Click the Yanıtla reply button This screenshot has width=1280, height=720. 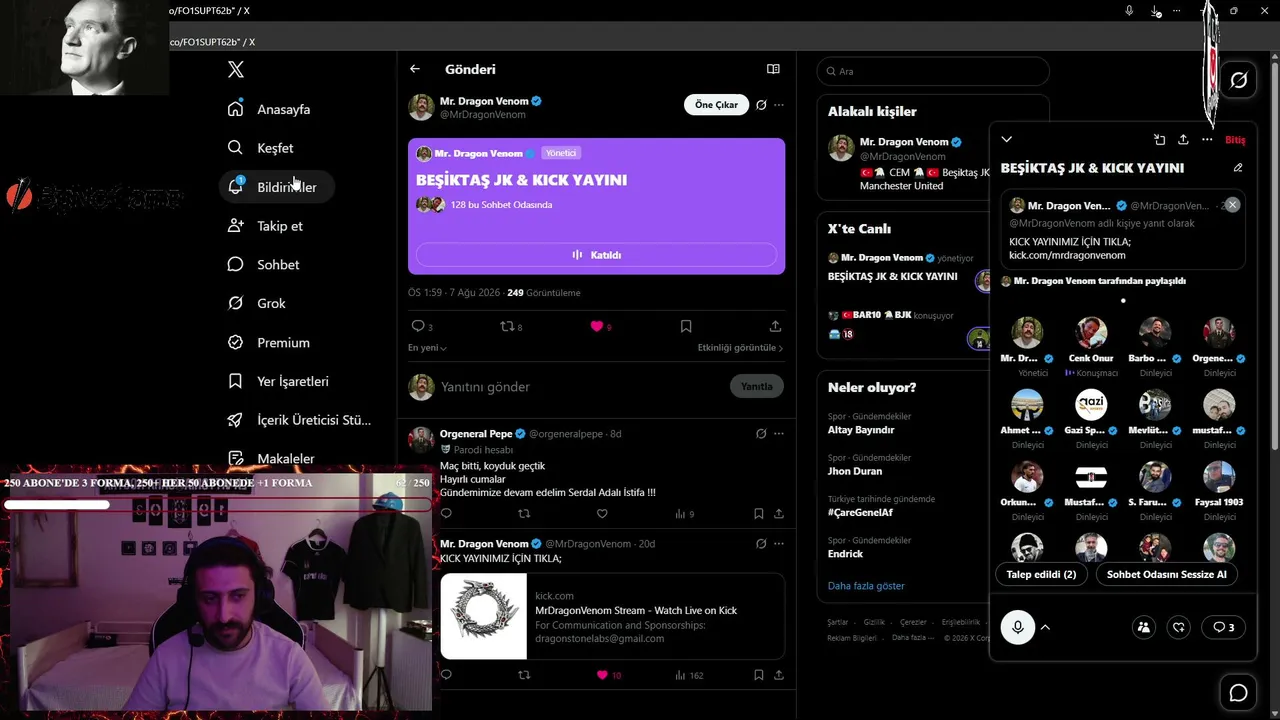pyautogui.click(x=757, y=386)
